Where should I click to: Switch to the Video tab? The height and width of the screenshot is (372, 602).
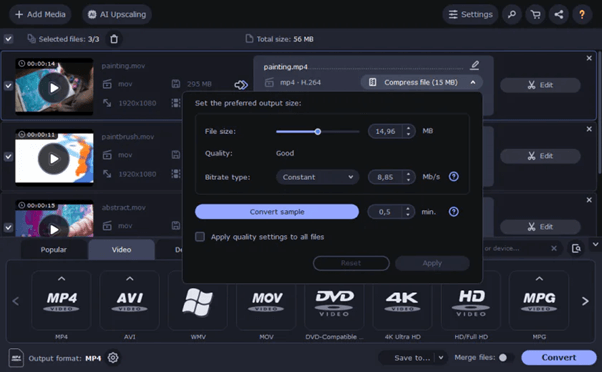pyautogui.click(x=121, y=250)
